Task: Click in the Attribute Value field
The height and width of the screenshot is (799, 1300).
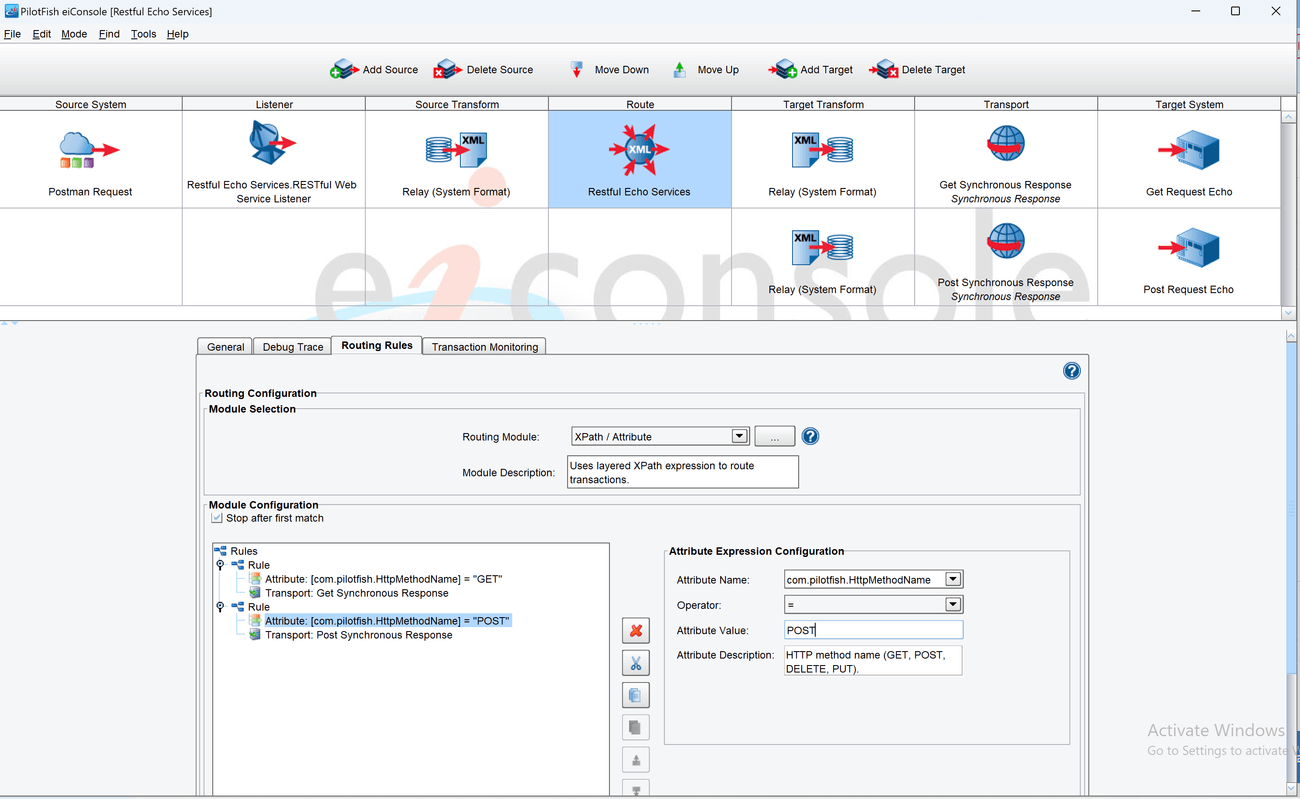Action: pyautogui.click(x=873, y=630)
